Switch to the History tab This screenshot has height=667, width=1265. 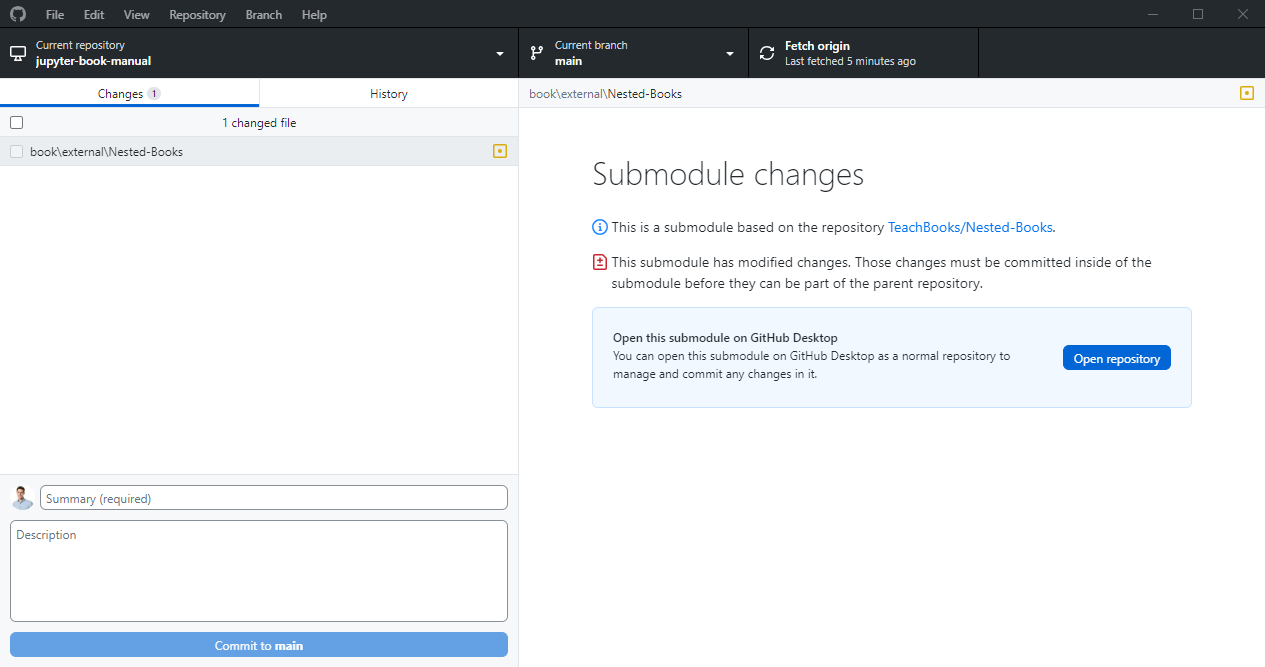(x=388, y=93)
